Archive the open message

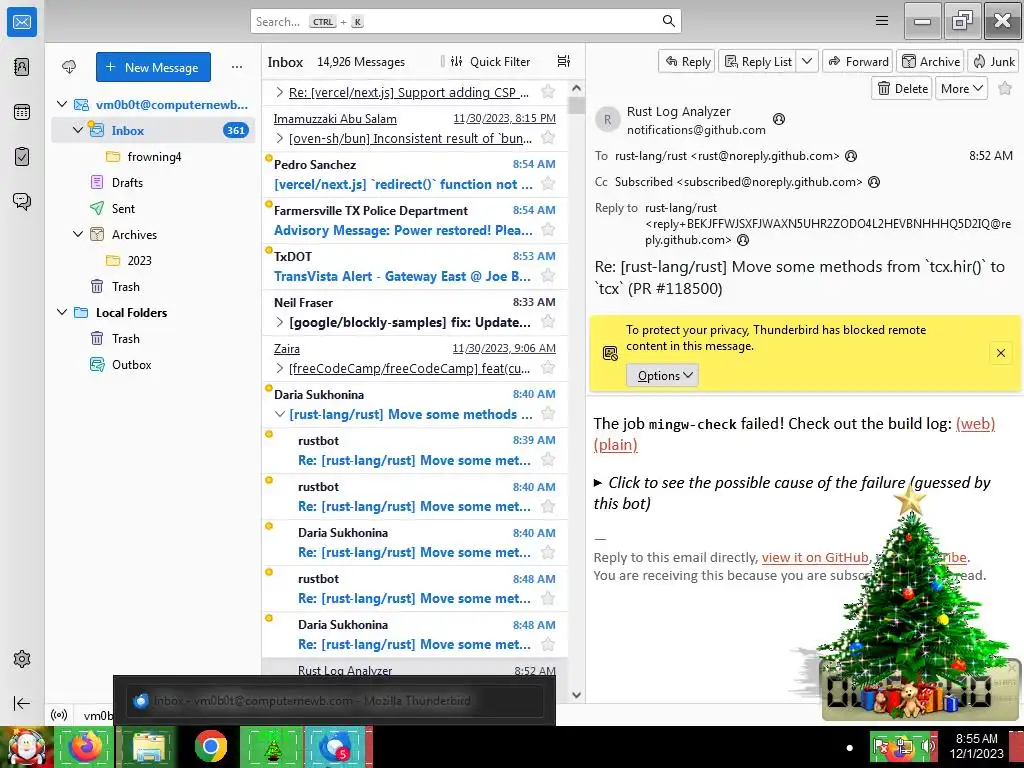[x=931, y=61]
